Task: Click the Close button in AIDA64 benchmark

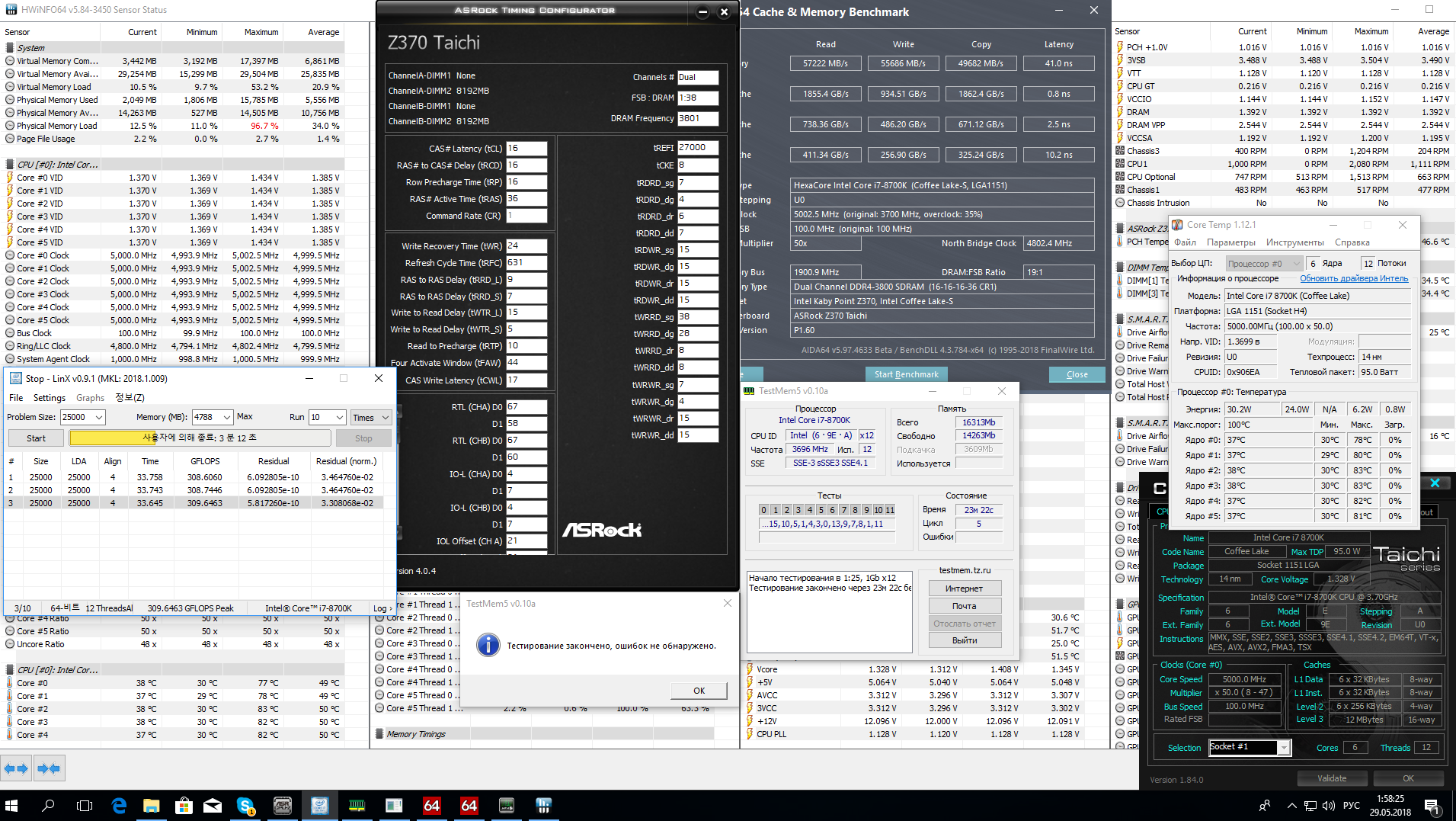Action: pos(1077,374)
